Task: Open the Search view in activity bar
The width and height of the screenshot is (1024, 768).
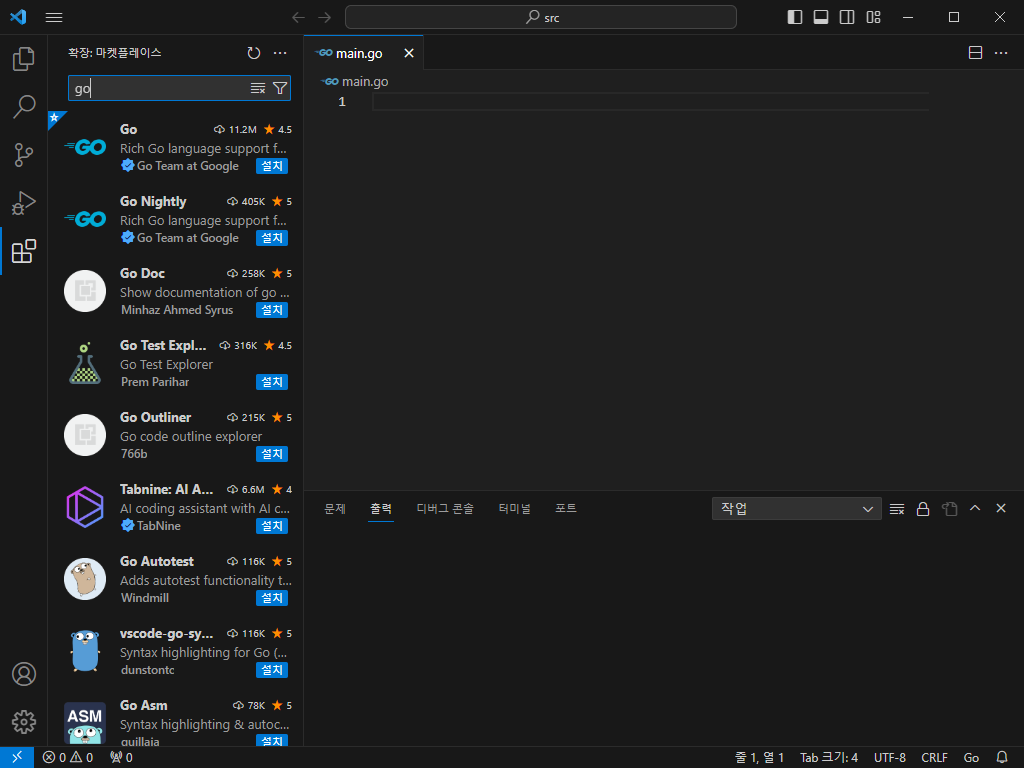Action: point(24,107)
